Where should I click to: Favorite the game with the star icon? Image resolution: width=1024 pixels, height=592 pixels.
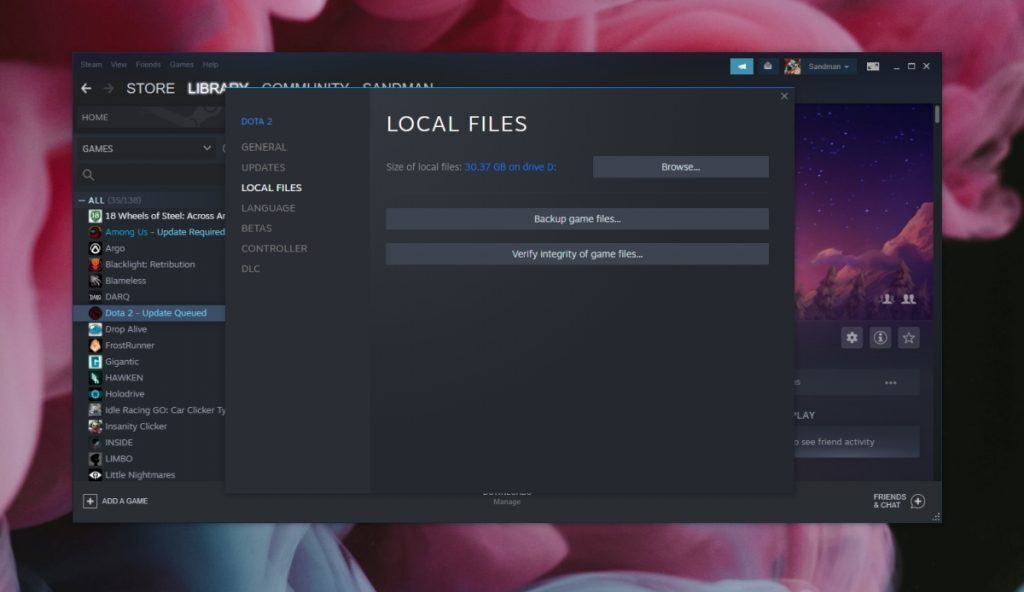[x=909, y=338]
